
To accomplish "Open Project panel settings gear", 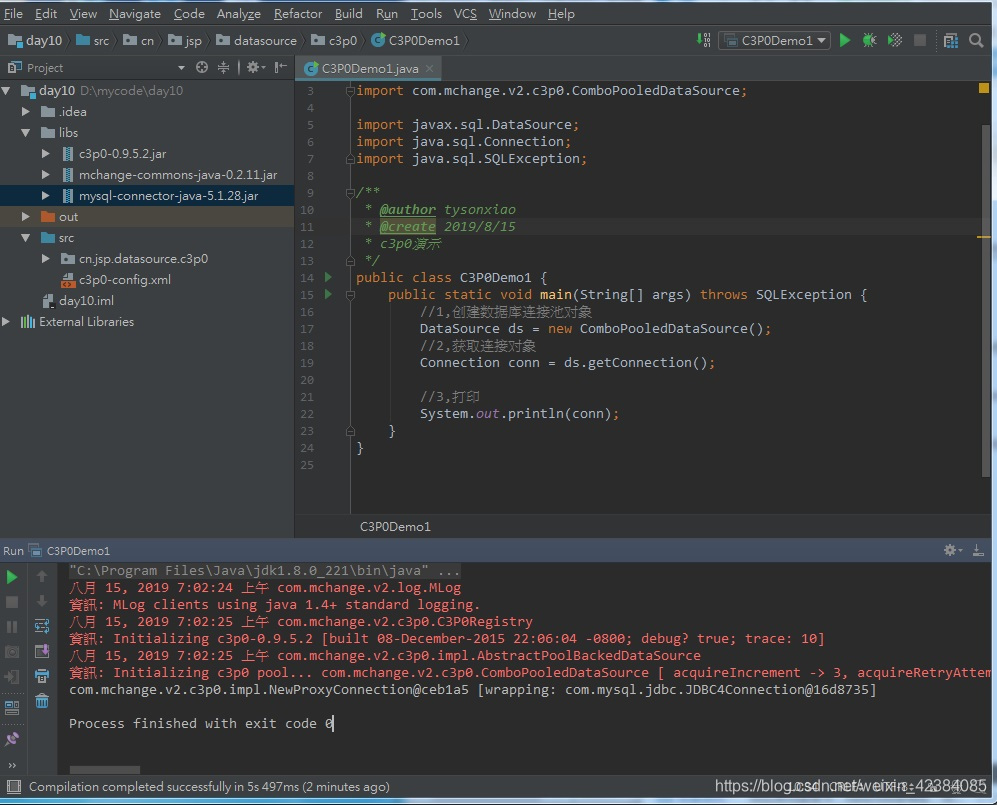I will click(256, 67).
